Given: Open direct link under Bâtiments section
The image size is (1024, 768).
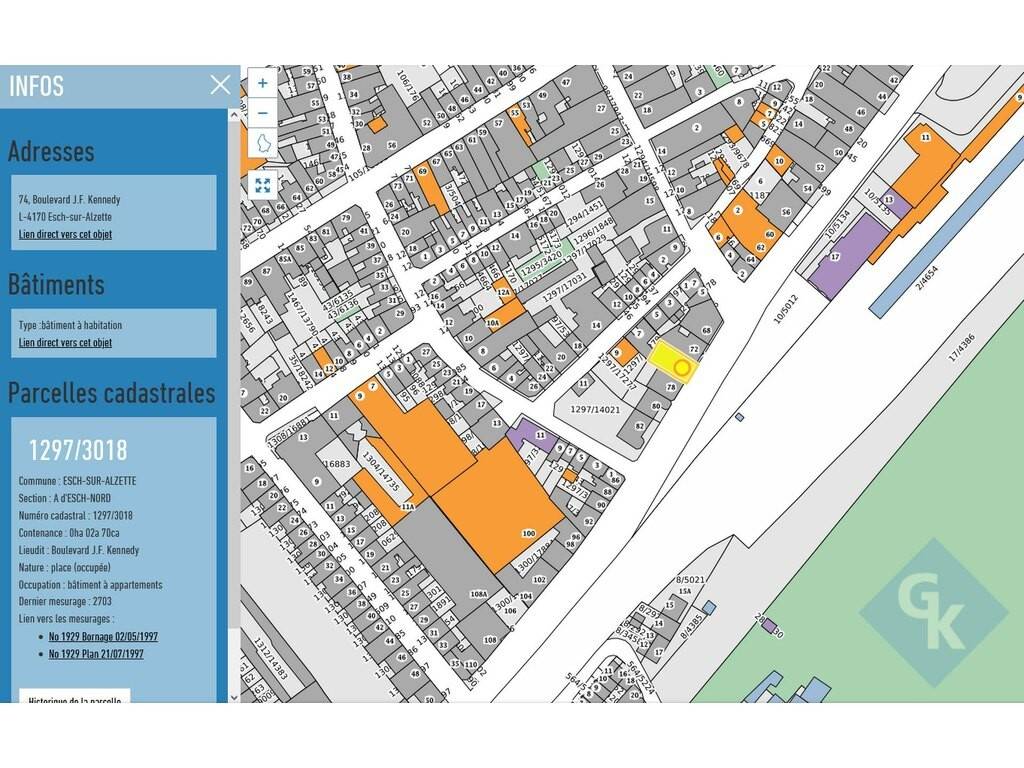Looking at the screenshot, I should click(65, 342).
